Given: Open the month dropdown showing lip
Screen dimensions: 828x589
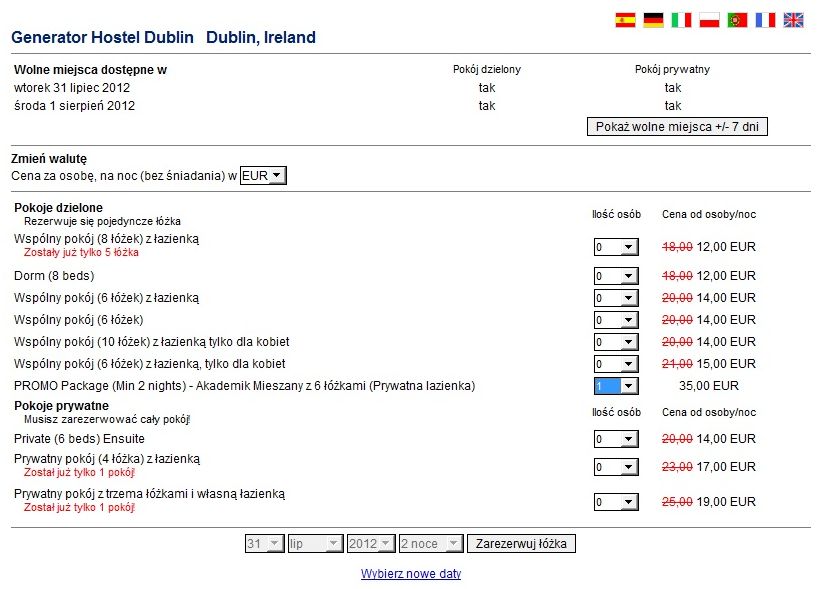Looking at the screenshot, I should point(315,544).
